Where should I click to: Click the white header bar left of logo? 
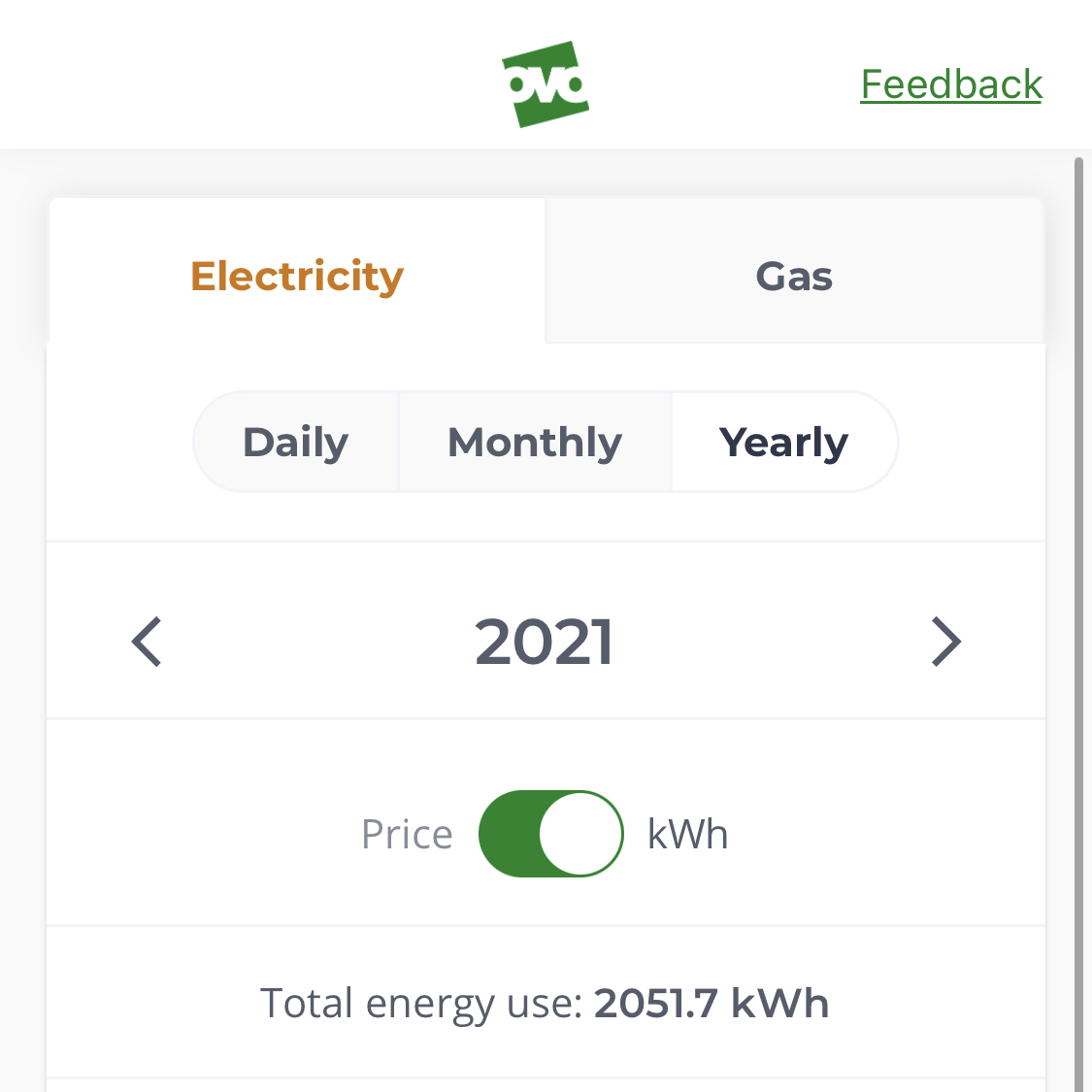[x=244, y=74]
